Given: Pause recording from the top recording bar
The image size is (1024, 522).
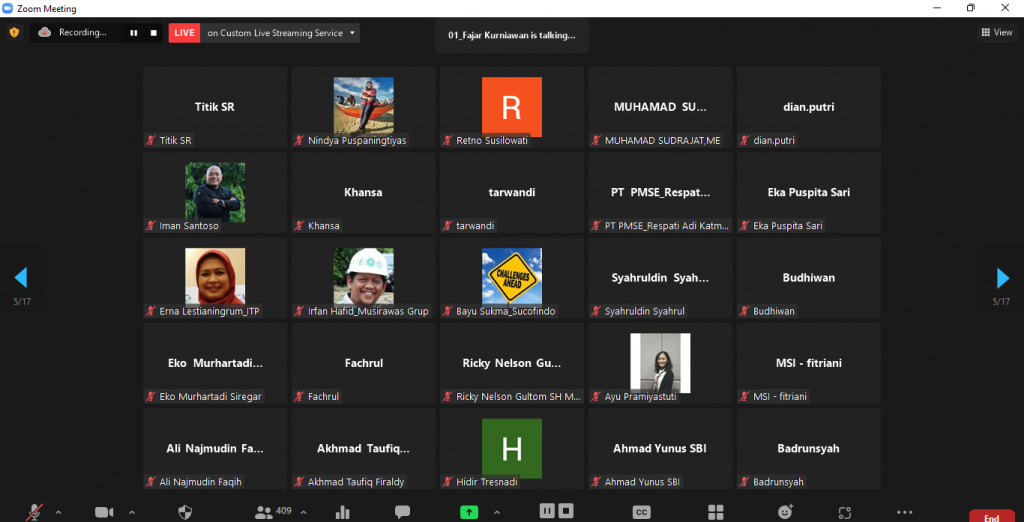Looking at the screenshot, I should pyautogui.click(x=133, y=33).
